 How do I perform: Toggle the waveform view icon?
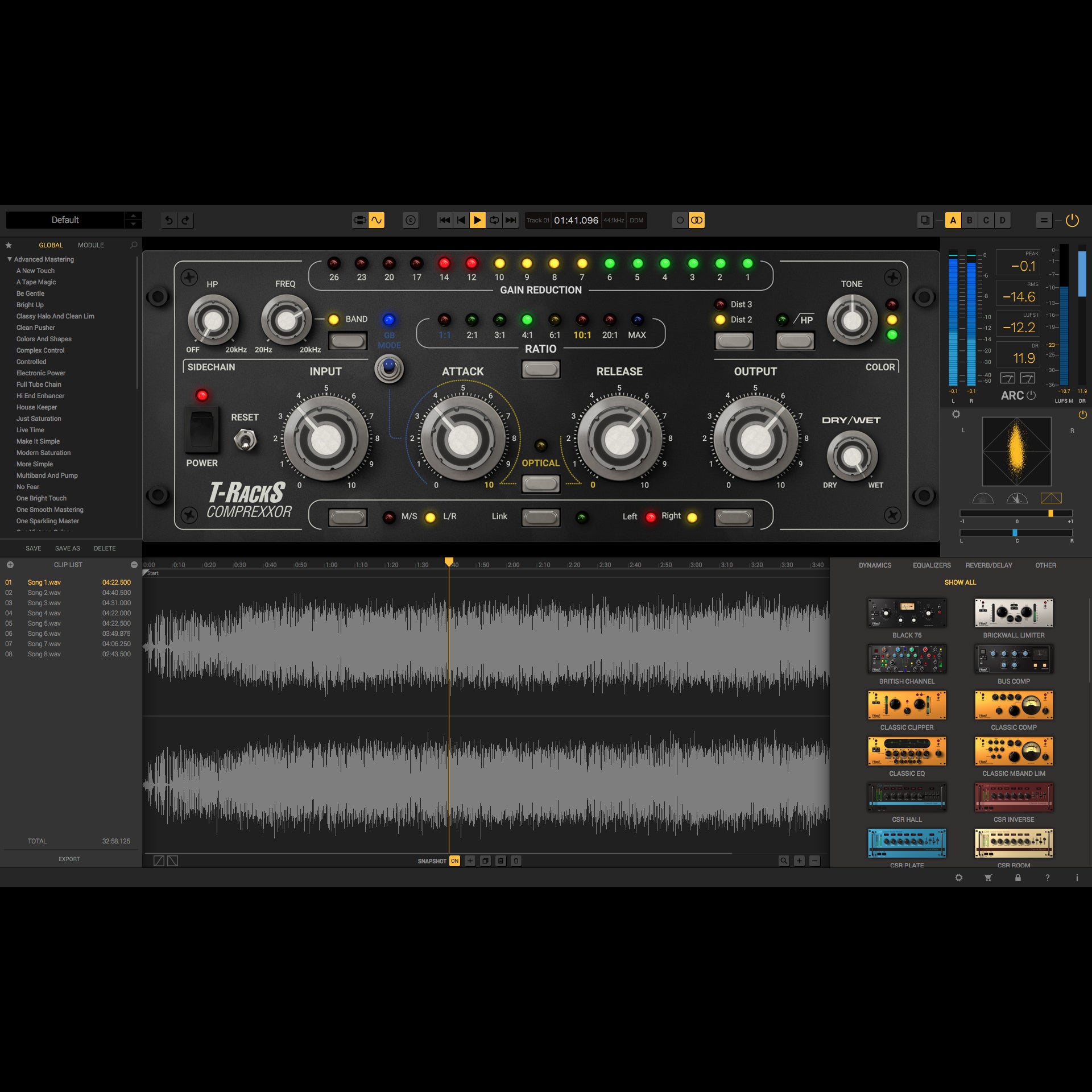(x=377, y=220)
